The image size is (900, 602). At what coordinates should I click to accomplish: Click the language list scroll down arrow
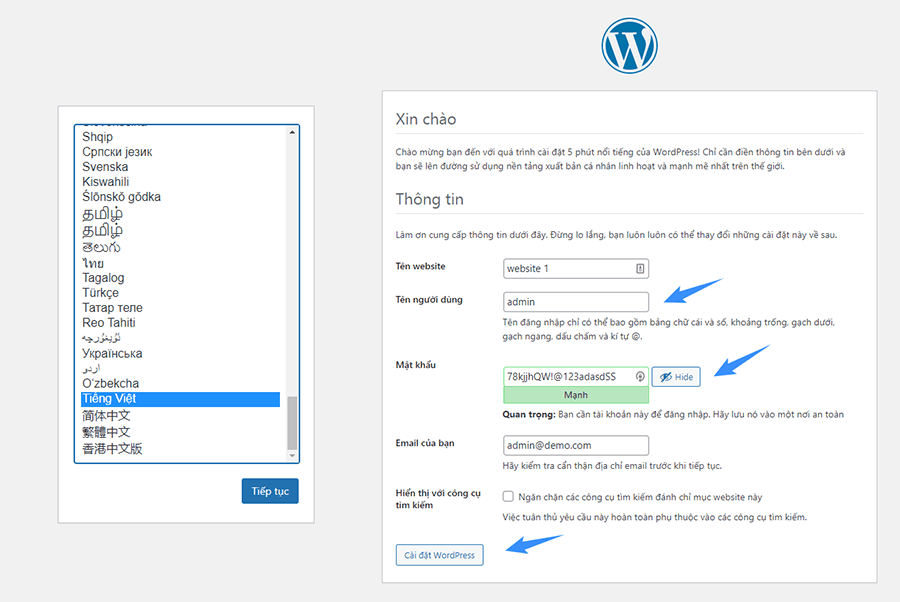click(x=292, y=455)
